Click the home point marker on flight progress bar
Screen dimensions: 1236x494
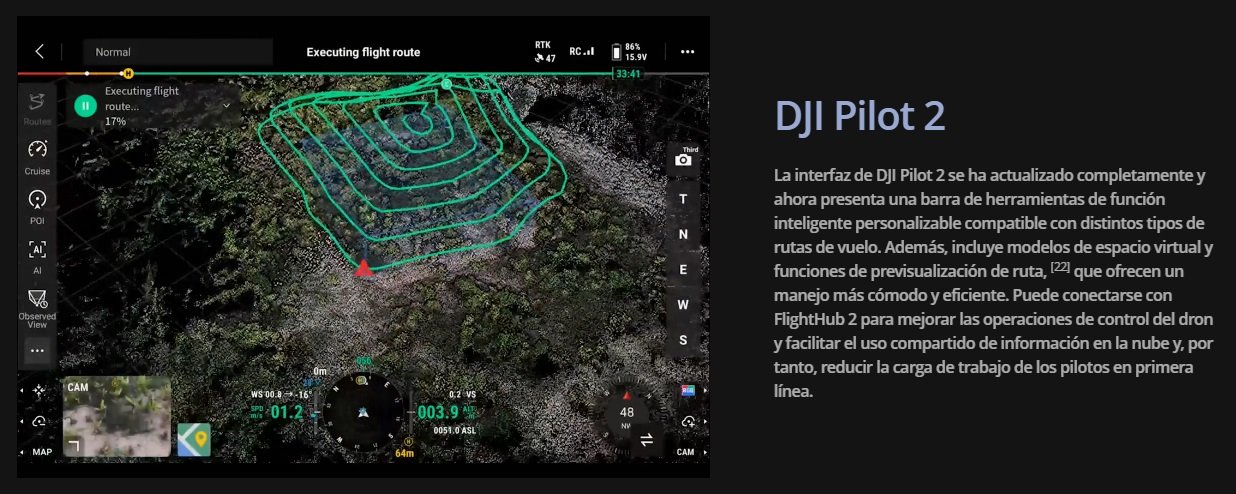tap(127, 74)
